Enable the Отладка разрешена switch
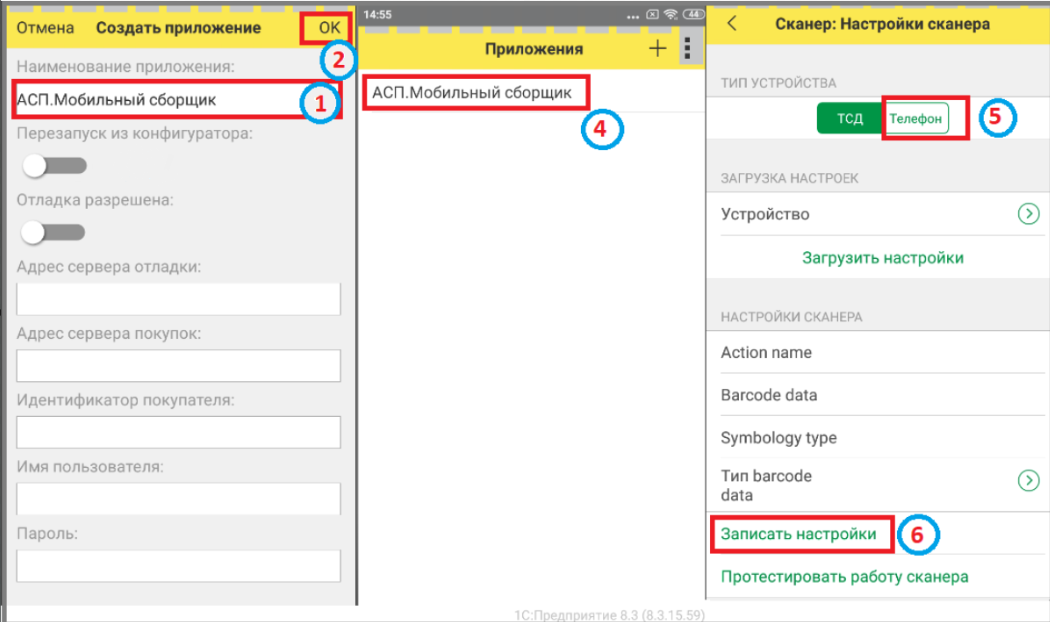 click(54, 232)
